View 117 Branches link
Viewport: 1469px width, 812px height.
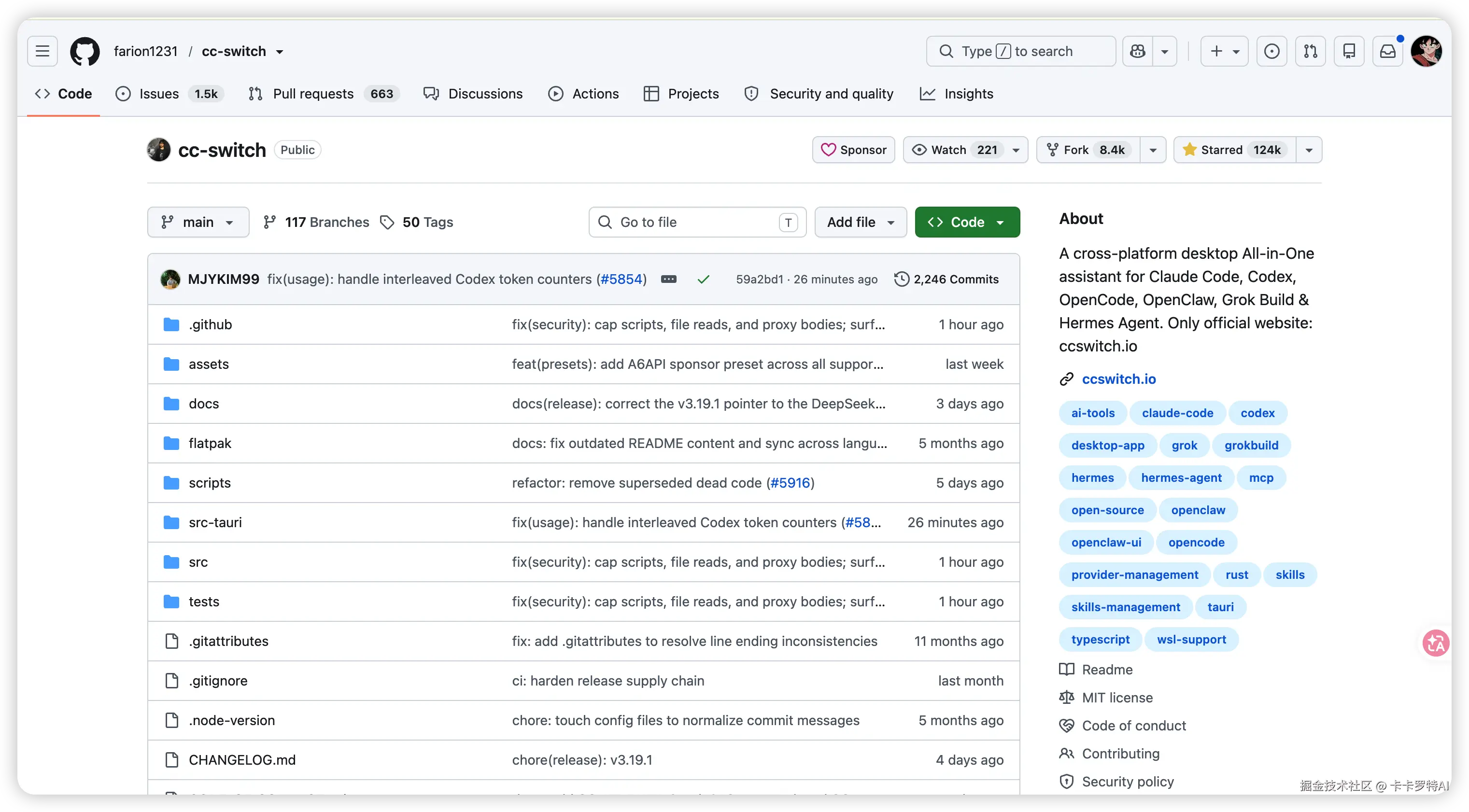(316, 222)
